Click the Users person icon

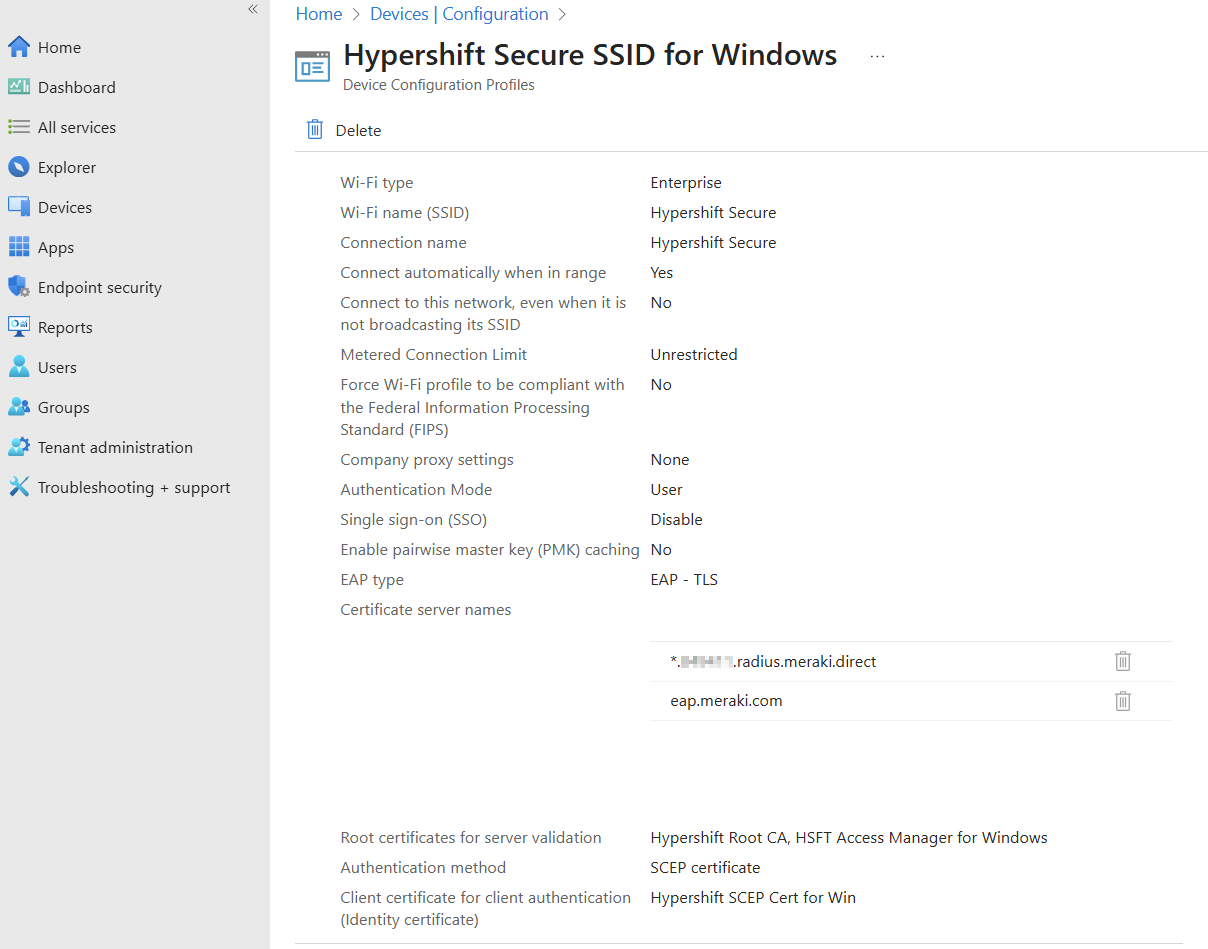[19, 367]
